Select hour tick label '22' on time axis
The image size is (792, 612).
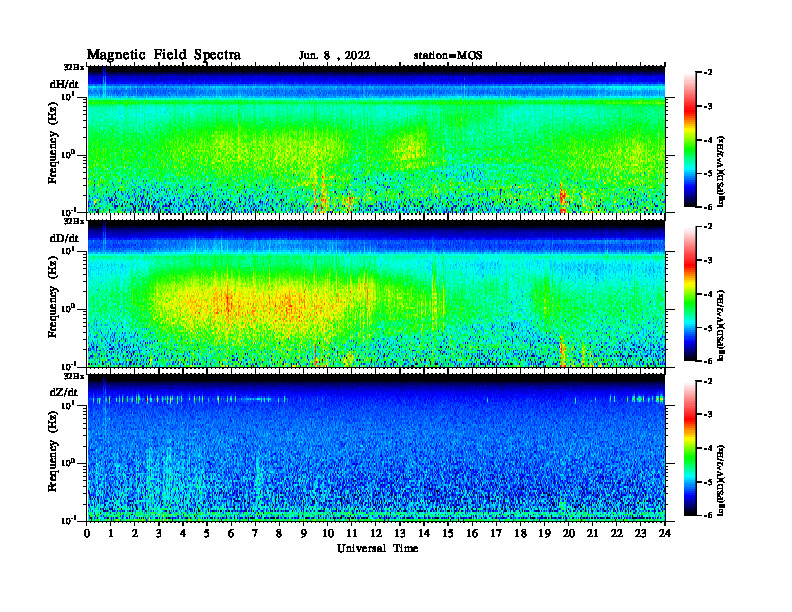click(x=617, y=534)
